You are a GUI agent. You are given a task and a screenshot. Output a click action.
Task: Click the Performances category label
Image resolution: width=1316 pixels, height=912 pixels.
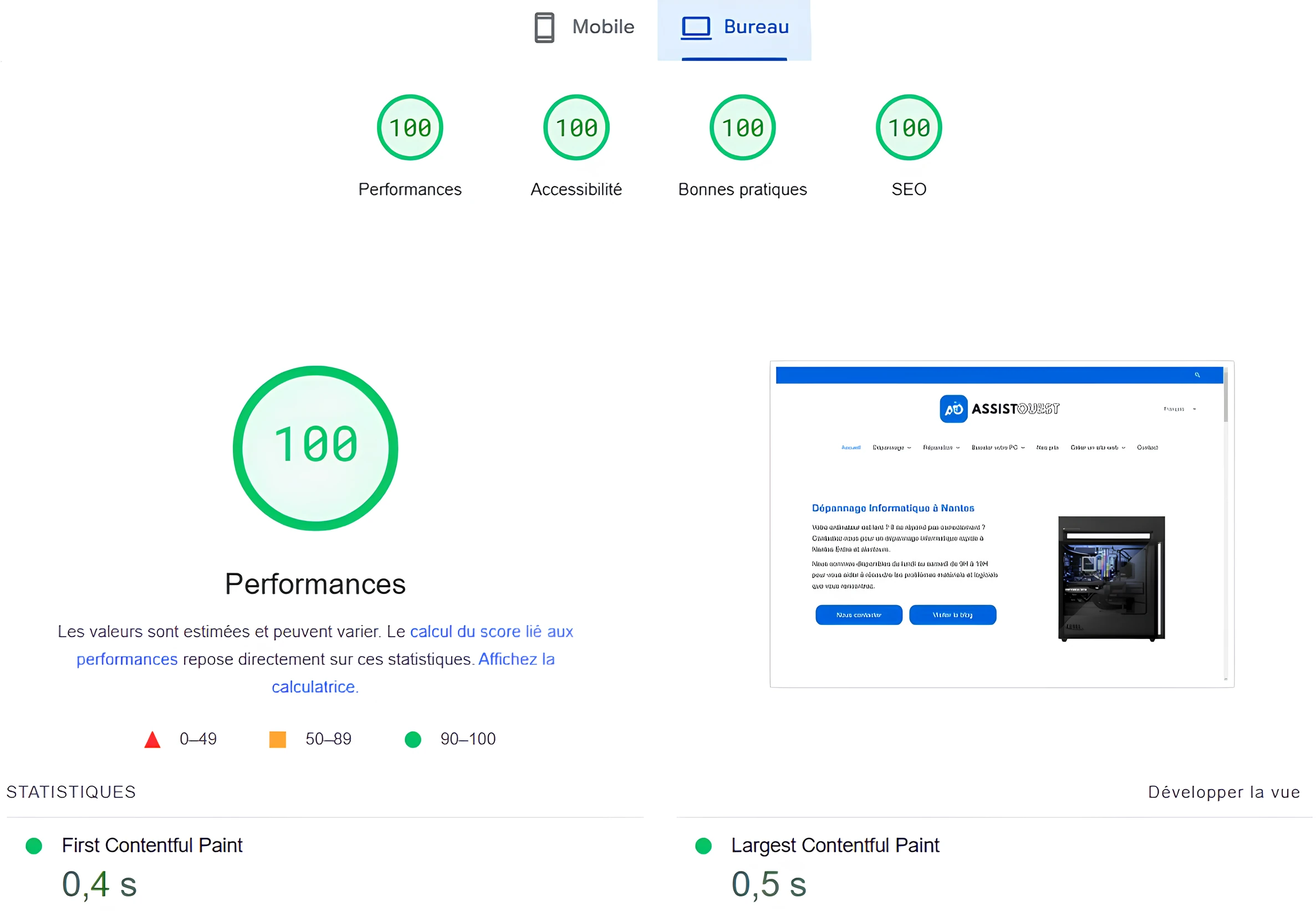409,189
